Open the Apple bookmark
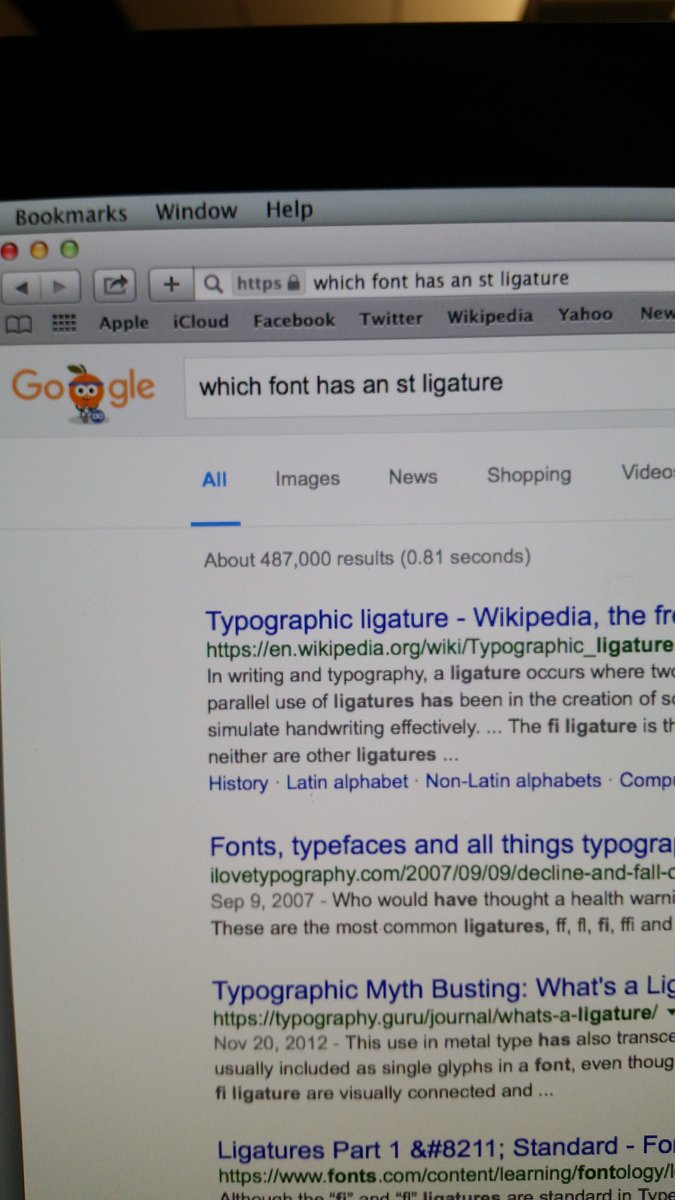This screenshot has height=1200, width=675. (x=124, y=323)
